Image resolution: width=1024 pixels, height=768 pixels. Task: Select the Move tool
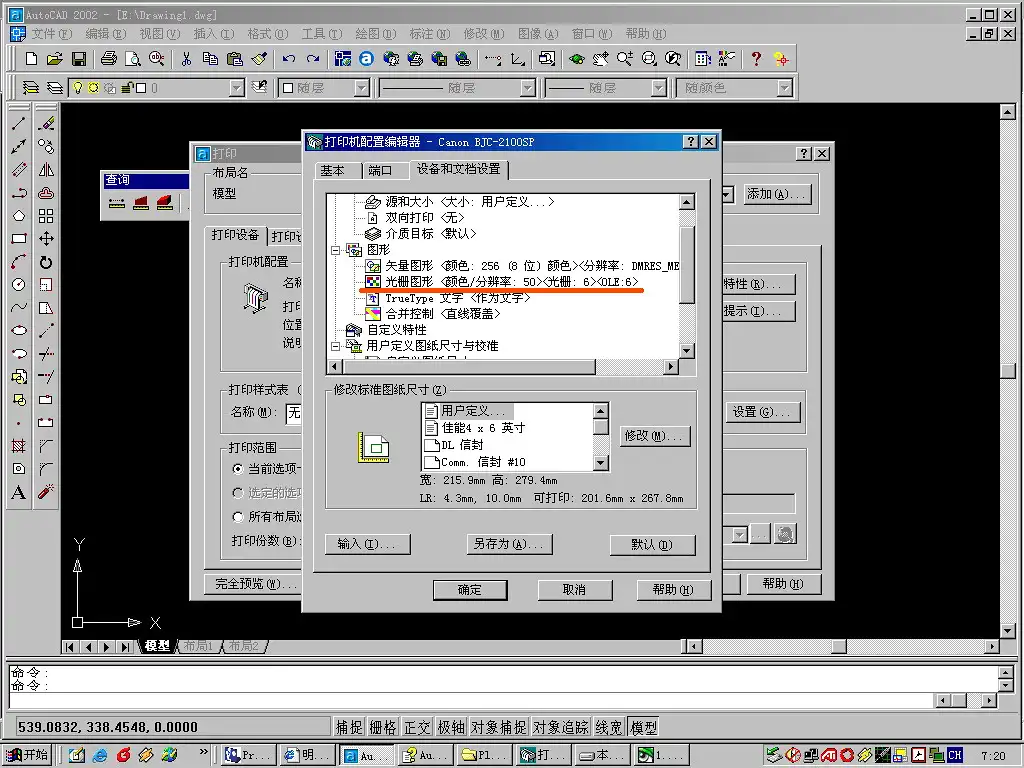pos(46,239)
